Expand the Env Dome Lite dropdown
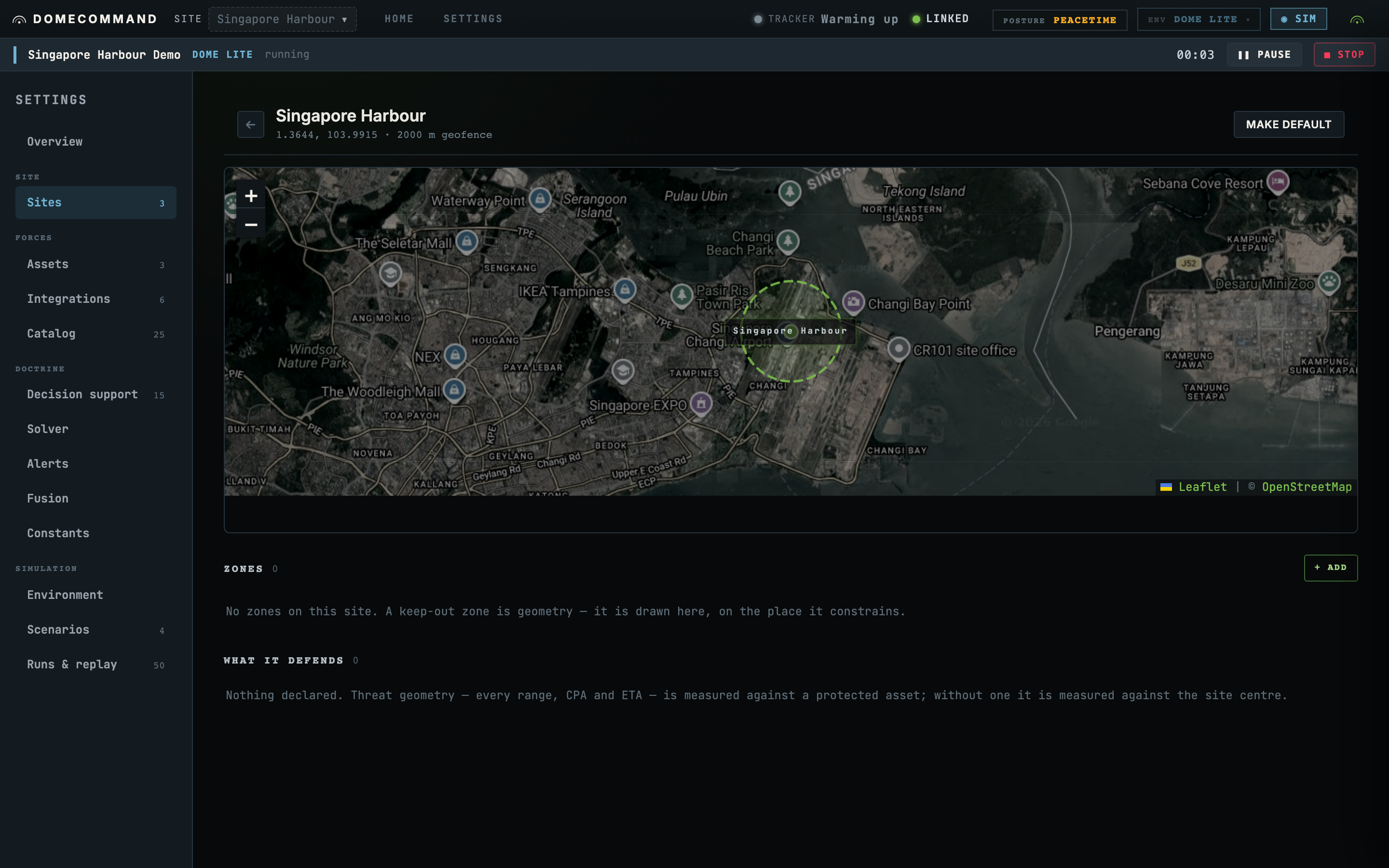The height and width of the screenshot is (868, 1389). pyautogui.click(x=1198, y=19)
